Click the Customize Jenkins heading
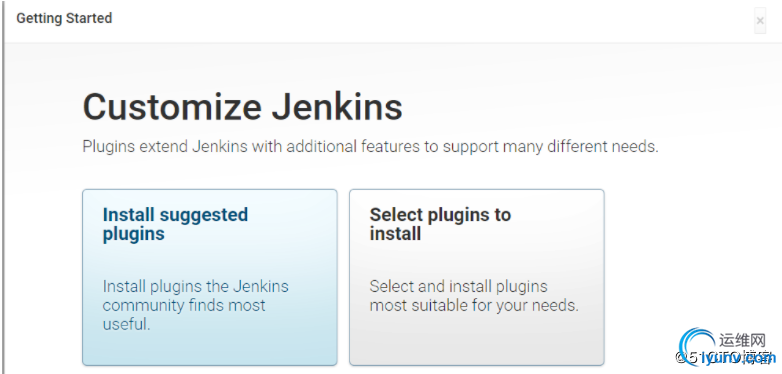The width and height of the screenshot is (782, 374). (x=242, y=107)
